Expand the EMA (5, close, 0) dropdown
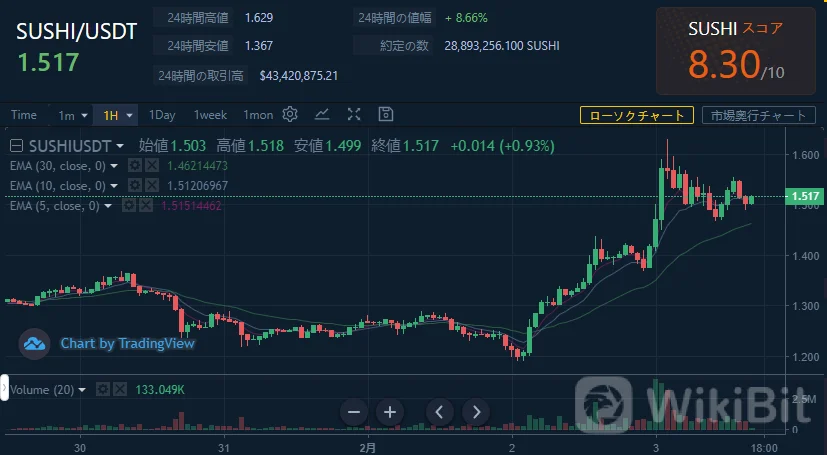 108,206
